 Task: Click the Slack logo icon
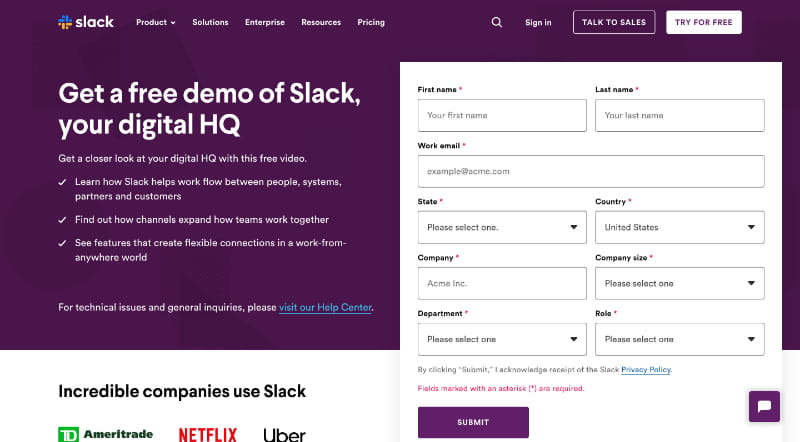pyautogui.click(x=66, y=22)
